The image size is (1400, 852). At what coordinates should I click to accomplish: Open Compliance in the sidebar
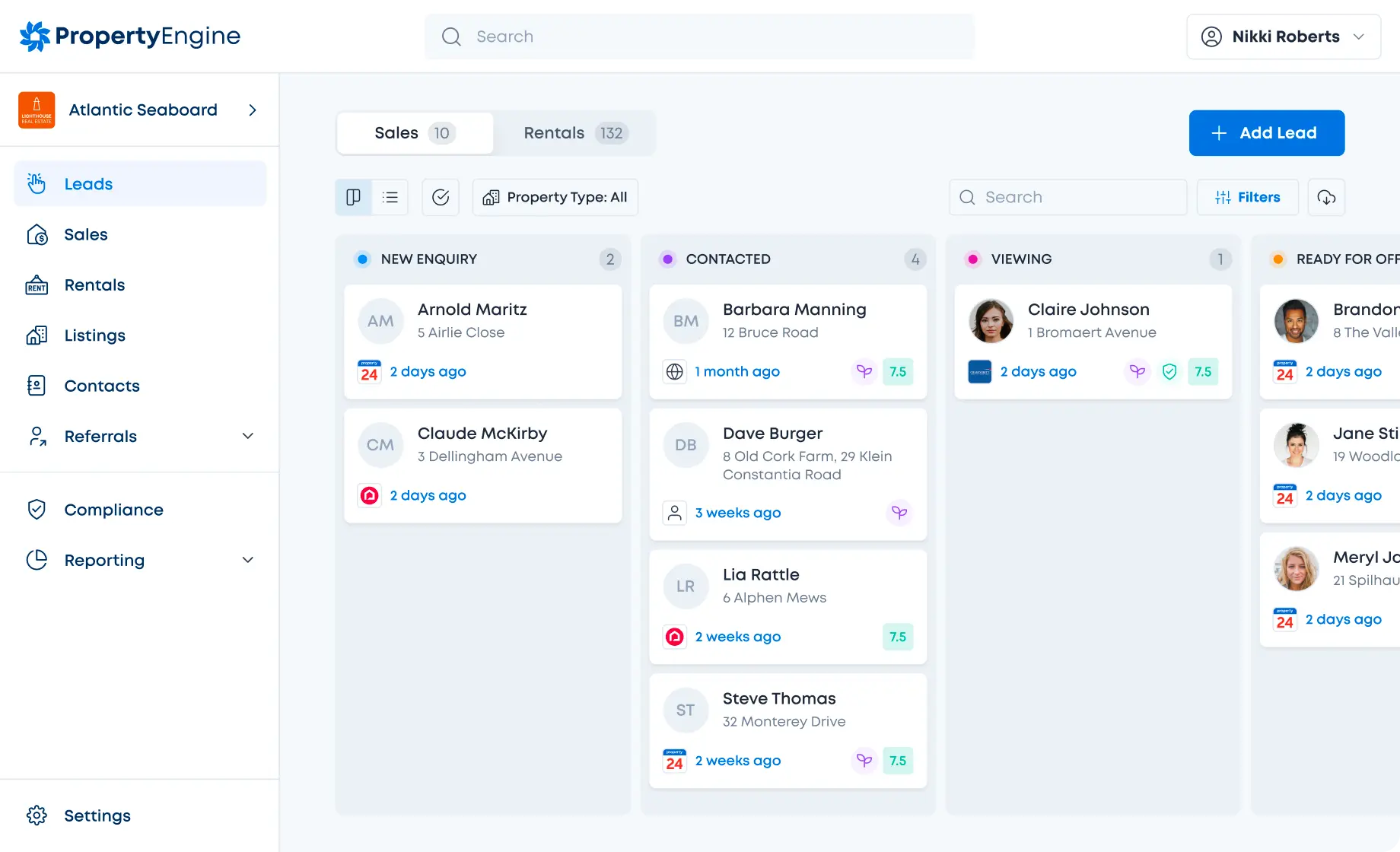click(113, 510)
